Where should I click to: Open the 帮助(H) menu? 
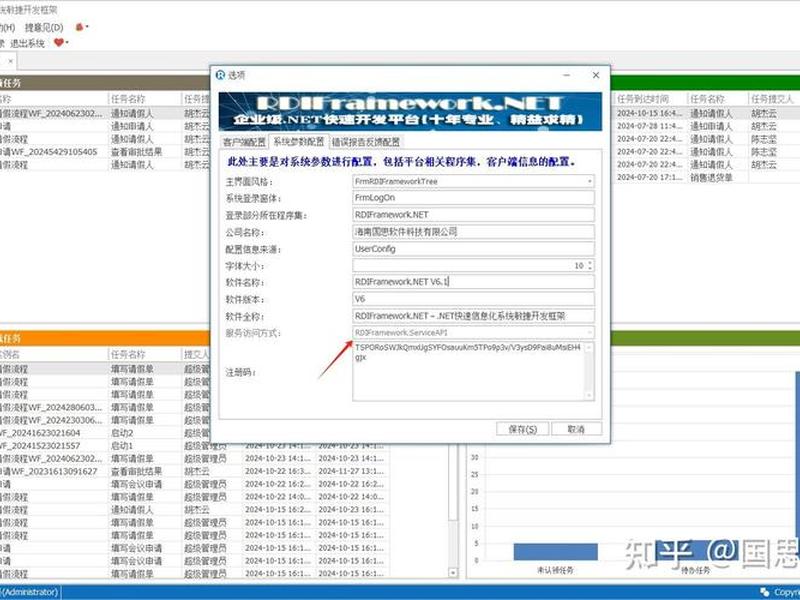(x=7, y=28)
